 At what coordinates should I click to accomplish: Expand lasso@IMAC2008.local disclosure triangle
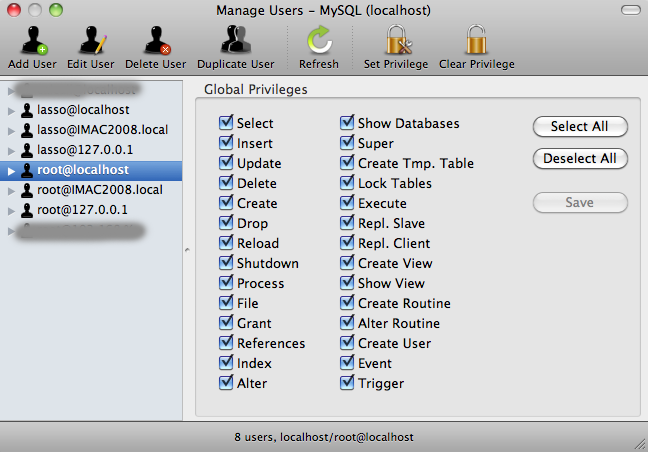pos(12,131)
